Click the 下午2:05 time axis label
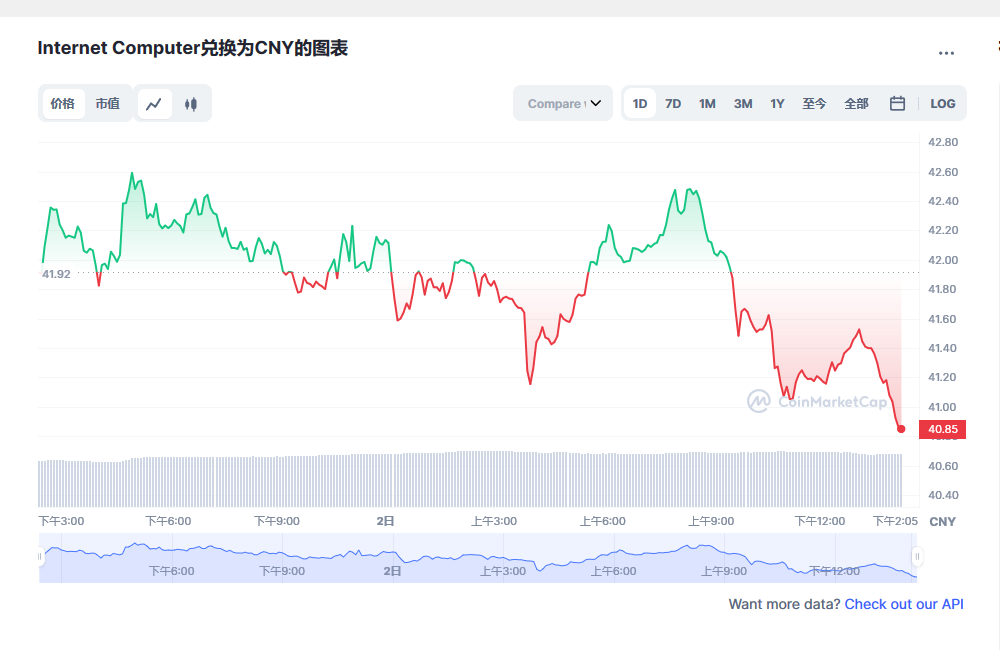Screen dimensions: 1000x650 pos(895,521)
